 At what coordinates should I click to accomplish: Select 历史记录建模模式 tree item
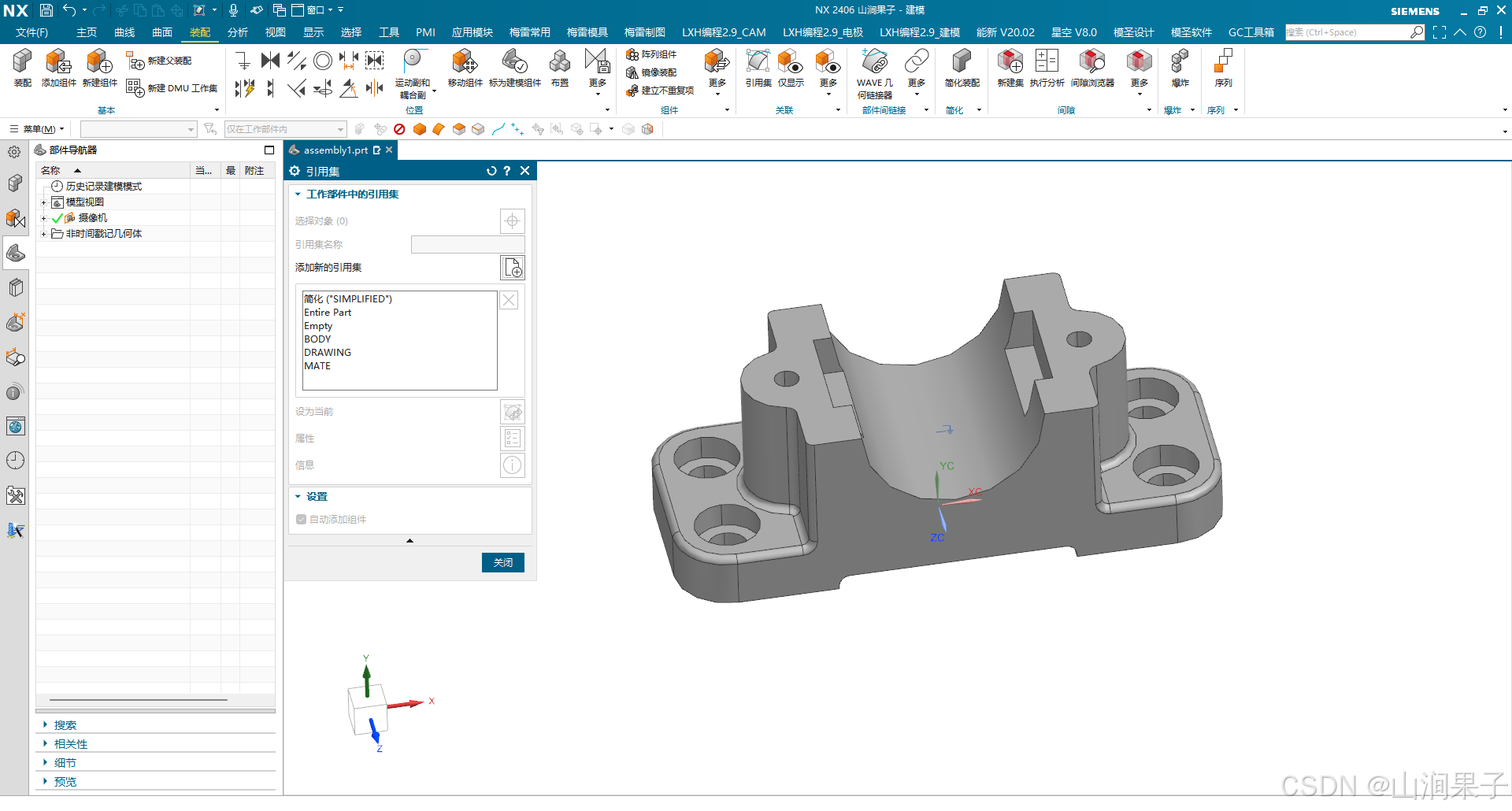pyautogui.click(x=103, y=187)
